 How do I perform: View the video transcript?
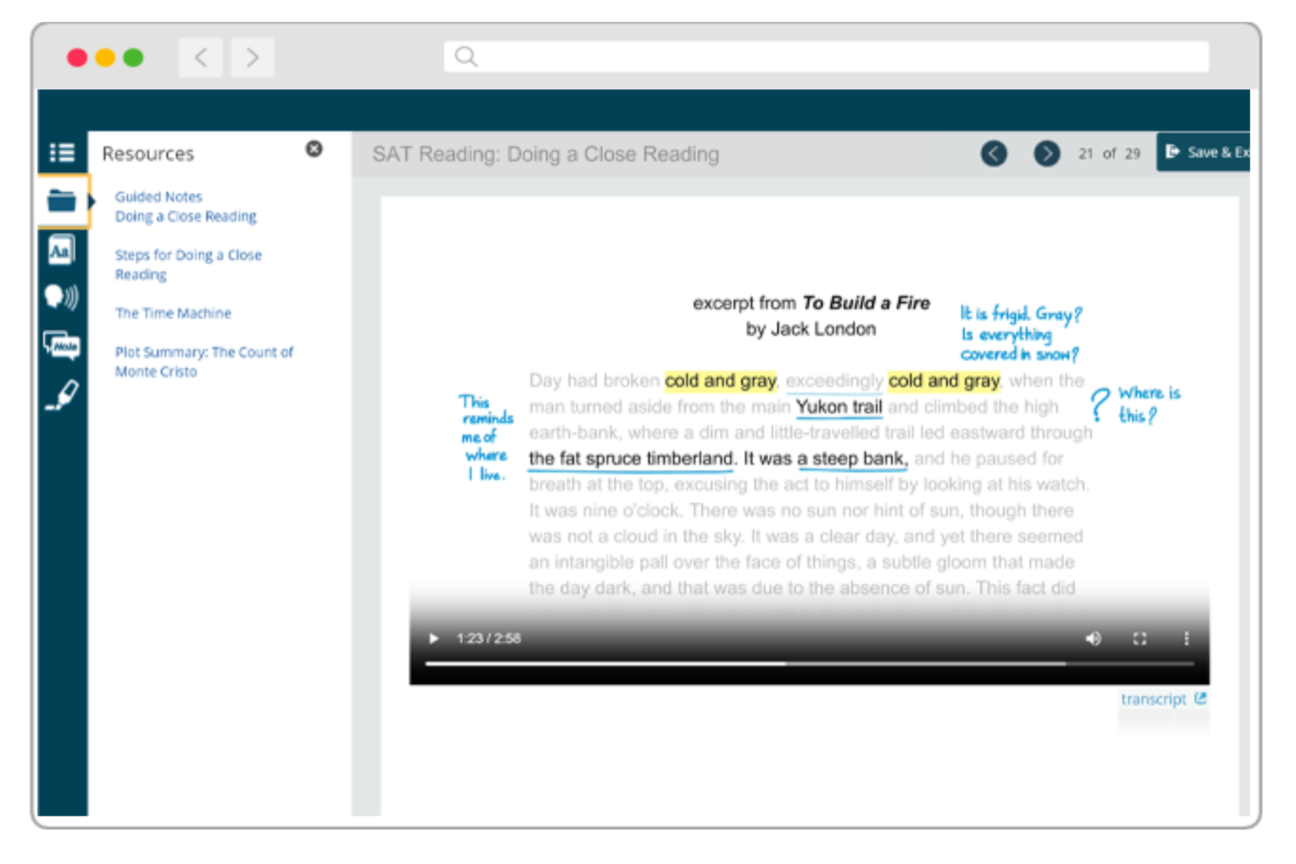coord(1155,699)
